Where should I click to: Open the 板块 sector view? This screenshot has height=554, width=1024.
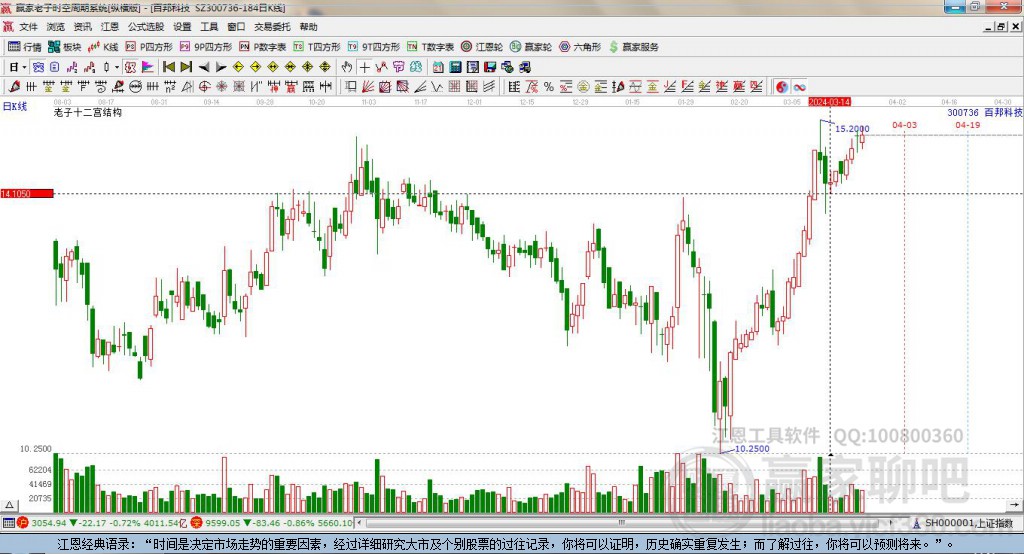click(x=65, y=46)
